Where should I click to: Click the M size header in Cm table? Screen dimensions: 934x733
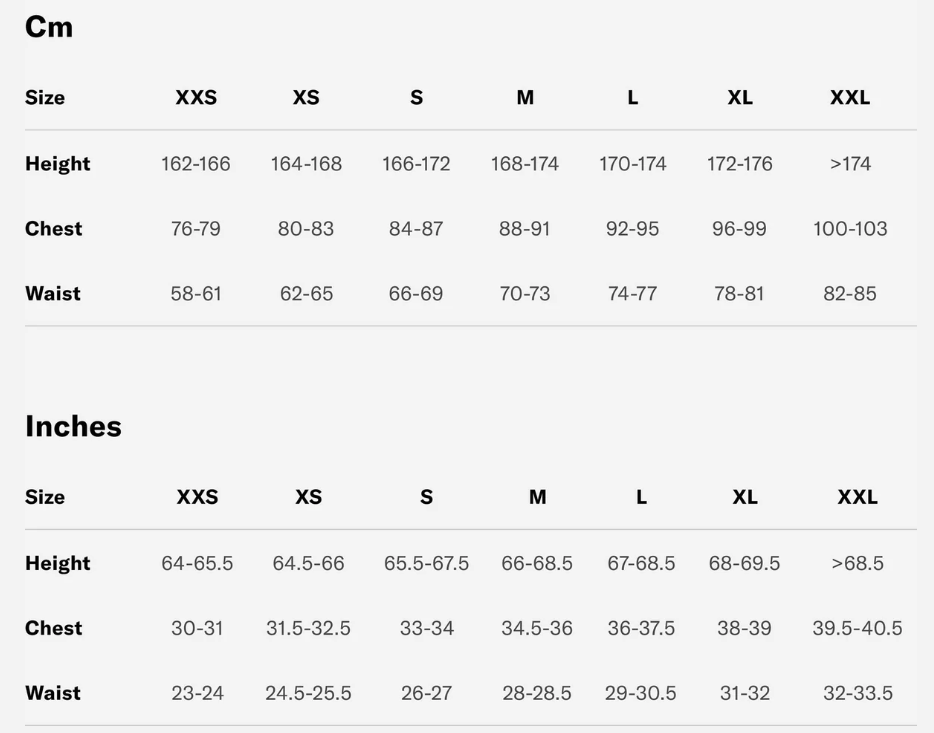(x=525, y=97)
